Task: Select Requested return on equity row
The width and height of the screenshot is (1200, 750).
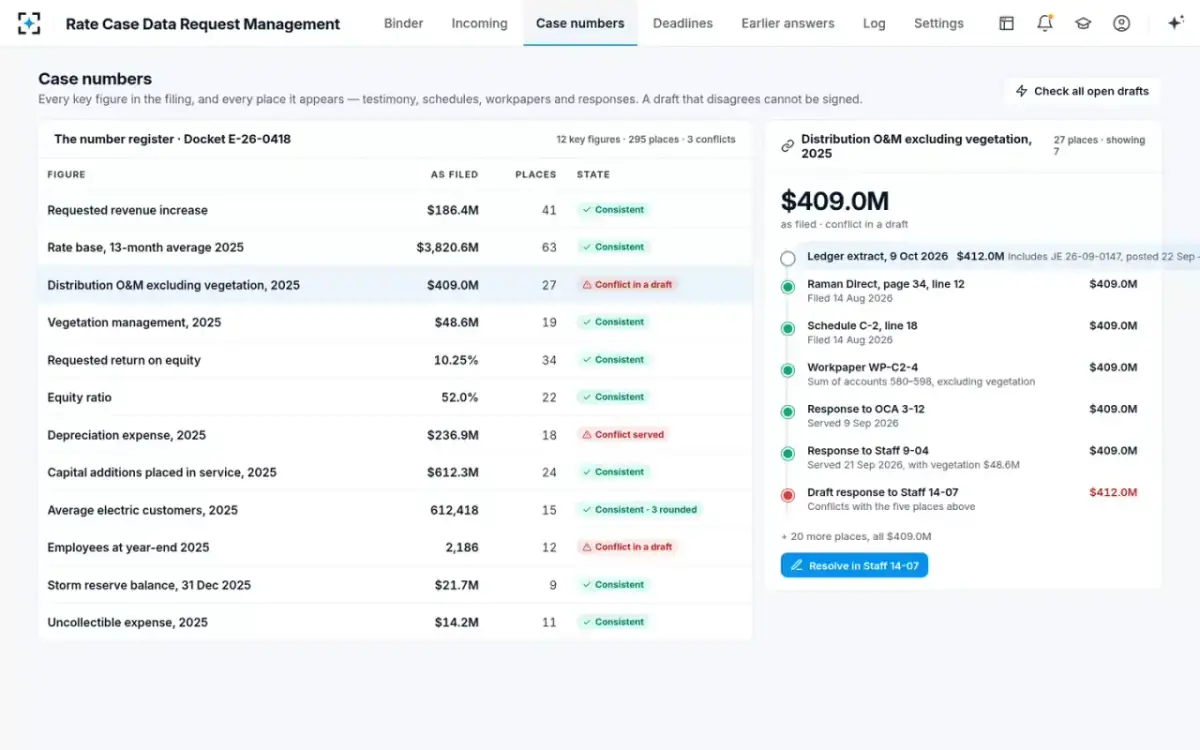Action: click(x=395, y=360)
